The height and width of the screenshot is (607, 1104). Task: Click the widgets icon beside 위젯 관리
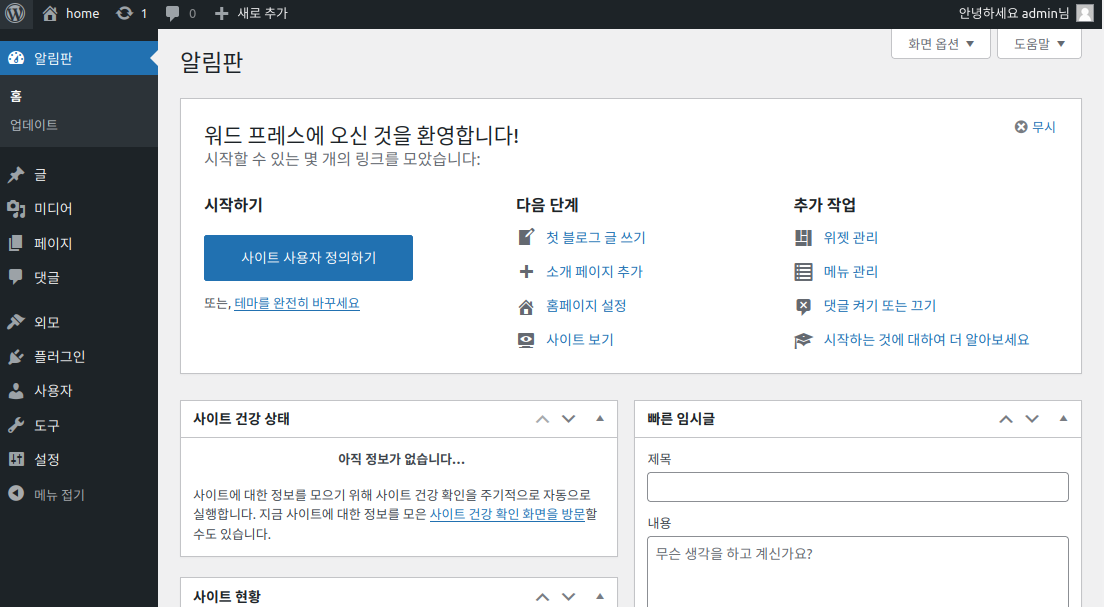(803, 238)
